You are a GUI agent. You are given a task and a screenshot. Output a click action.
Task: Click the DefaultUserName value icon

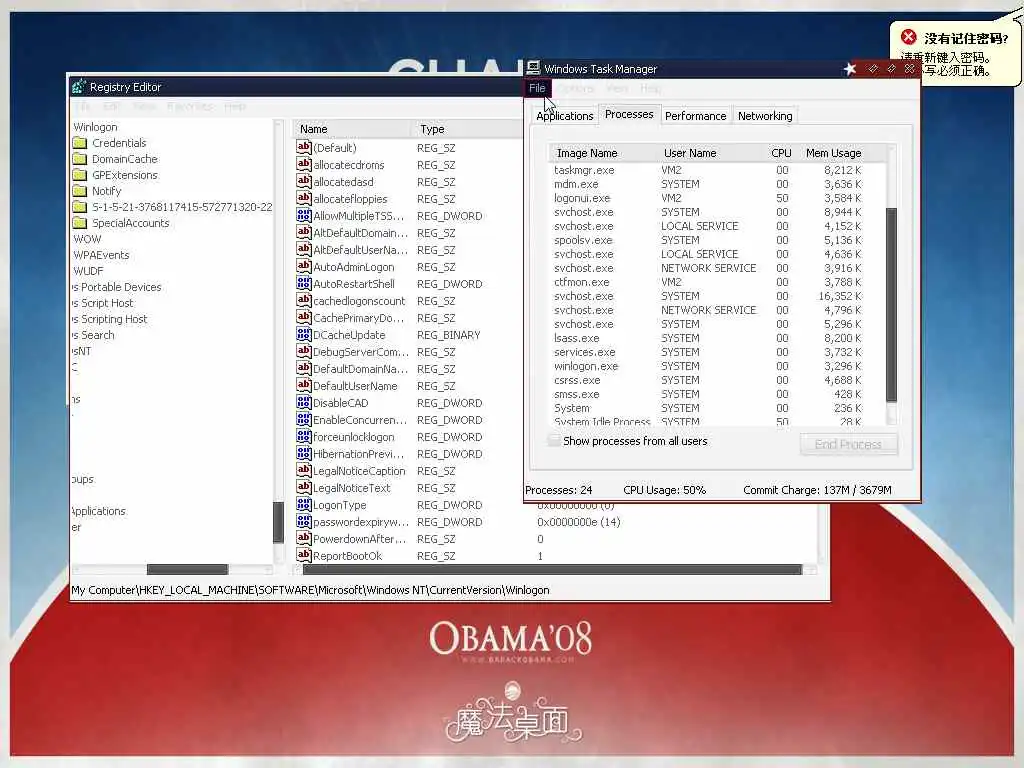(304, 385)
